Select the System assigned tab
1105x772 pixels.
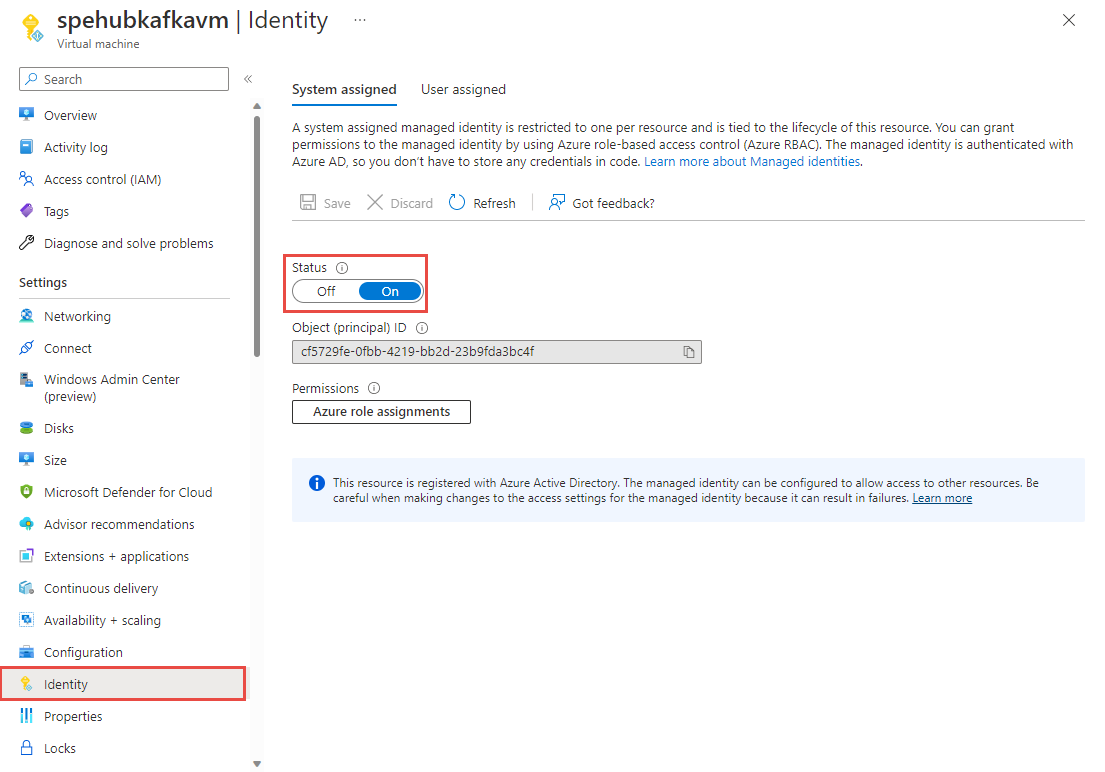tap(344, 89)
